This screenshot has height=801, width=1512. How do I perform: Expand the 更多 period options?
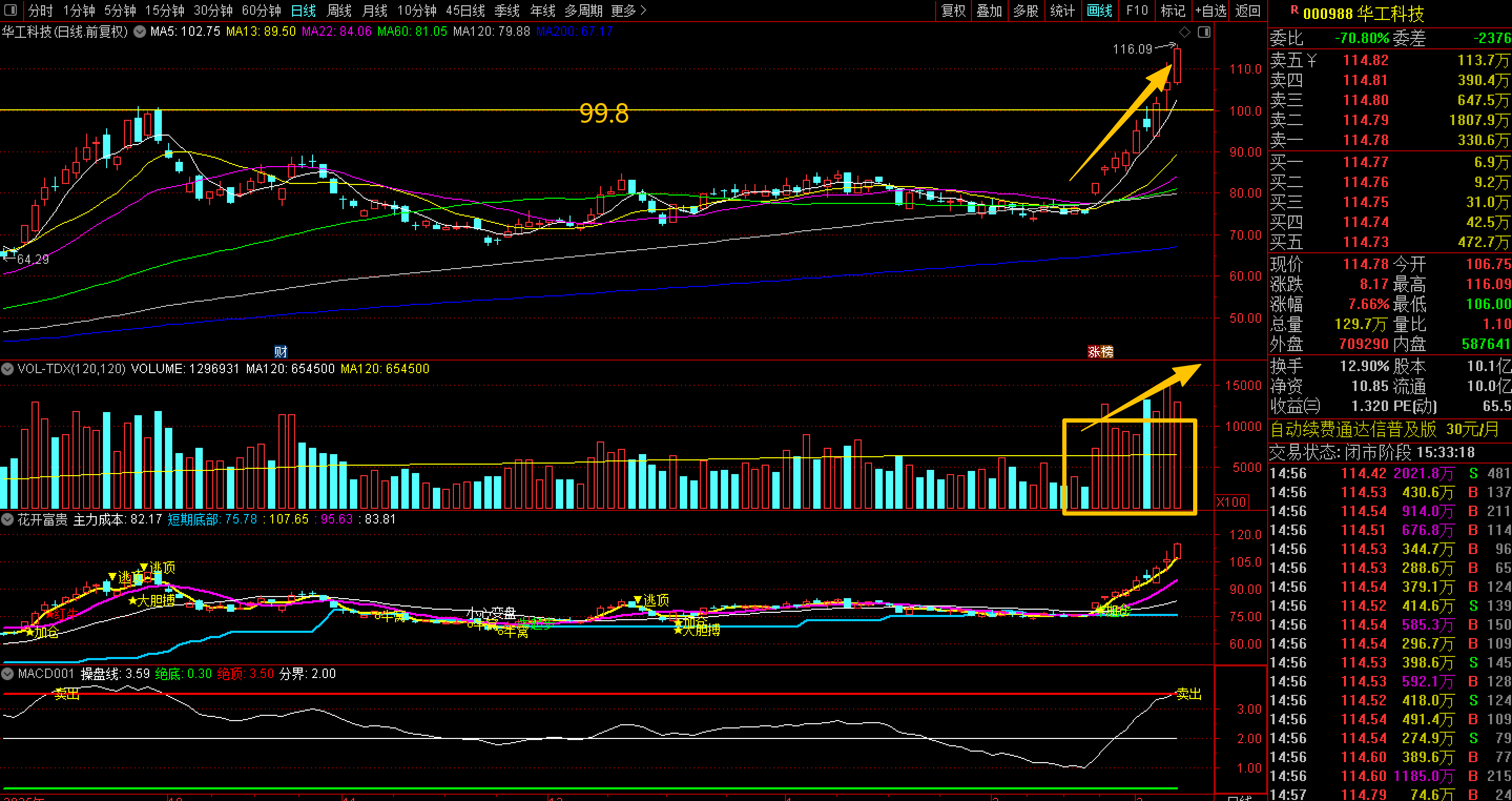pos(628,11)
